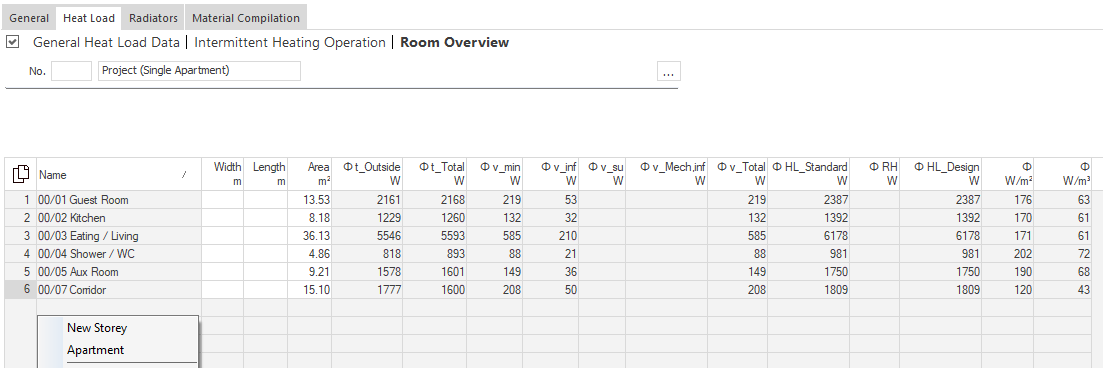1103x368 pixels.
Task: Sort by the Name column header
Action: 119,174
